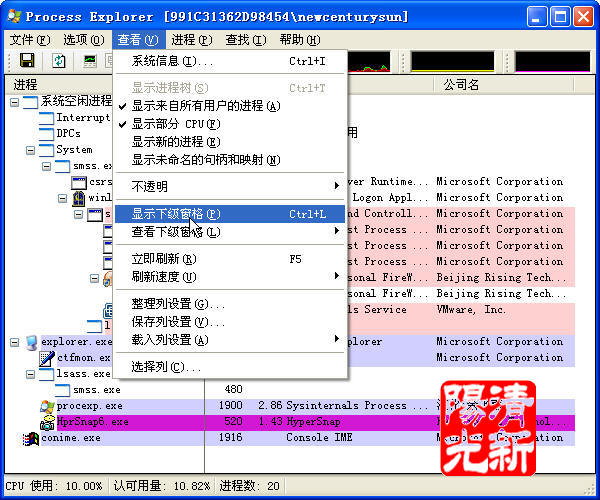Collapse the System tree node

[31, 150]
